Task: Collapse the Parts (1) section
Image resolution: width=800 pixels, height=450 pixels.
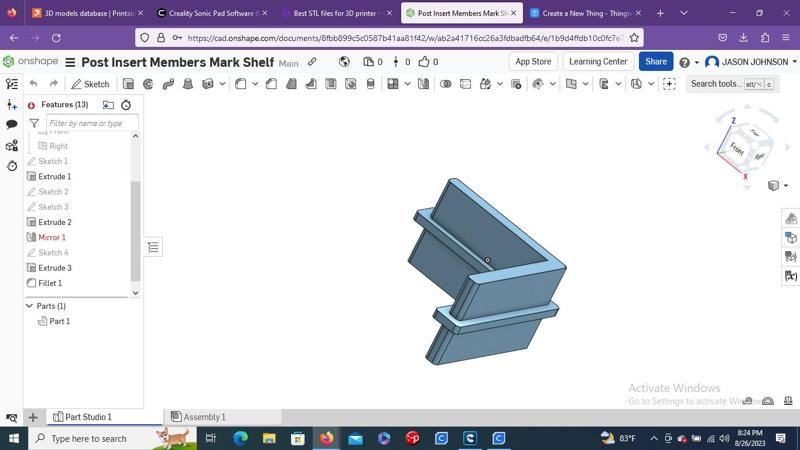Action: [x=29, y=306]
